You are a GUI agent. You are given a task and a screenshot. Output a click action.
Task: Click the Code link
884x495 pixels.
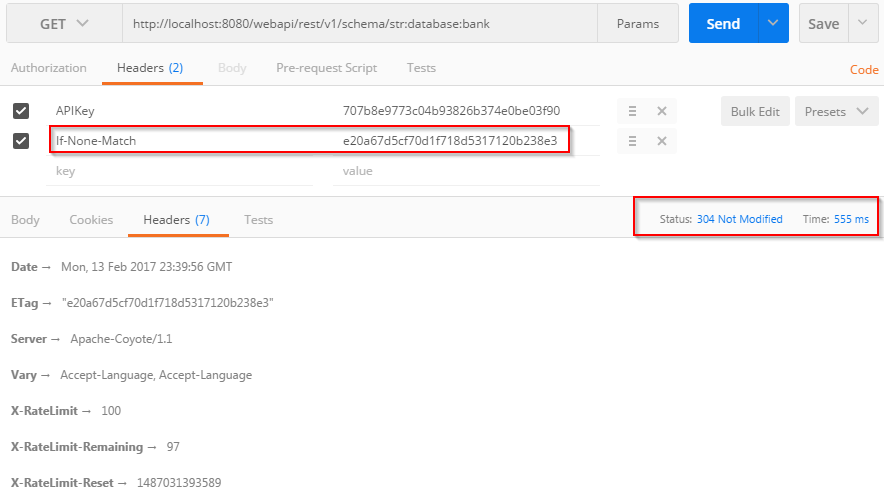click(x=863, y=70)
